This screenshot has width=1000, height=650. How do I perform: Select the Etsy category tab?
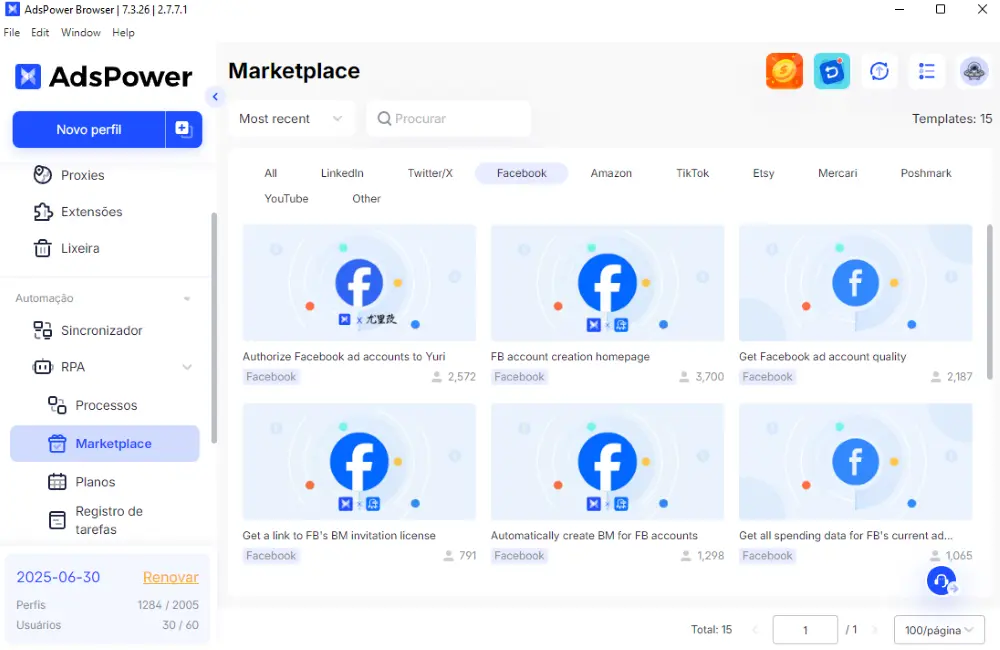tap(763, 173)
